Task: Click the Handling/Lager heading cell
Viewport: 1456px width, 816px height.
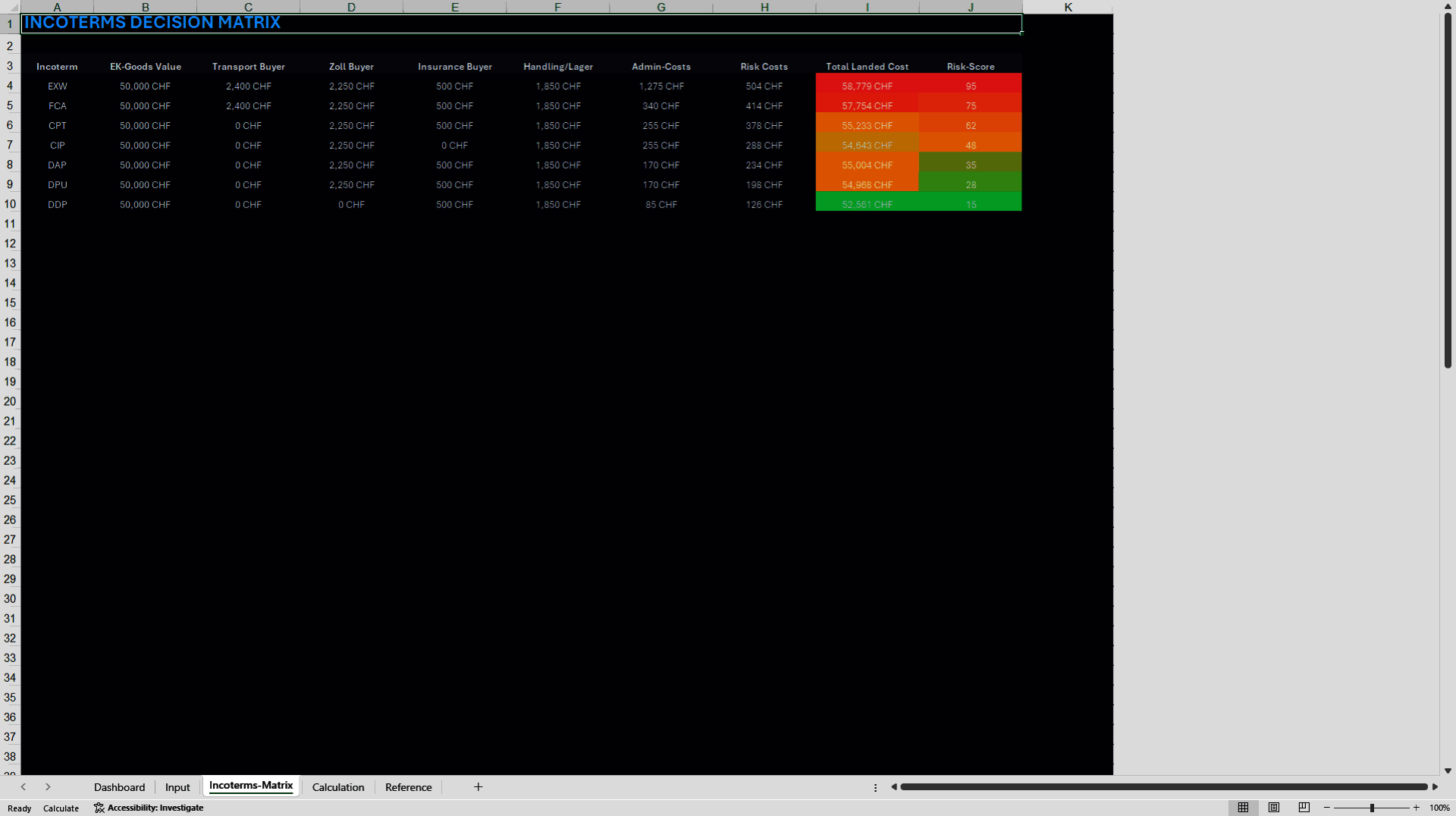Action: pyautogui.click(x=557, y=67)
